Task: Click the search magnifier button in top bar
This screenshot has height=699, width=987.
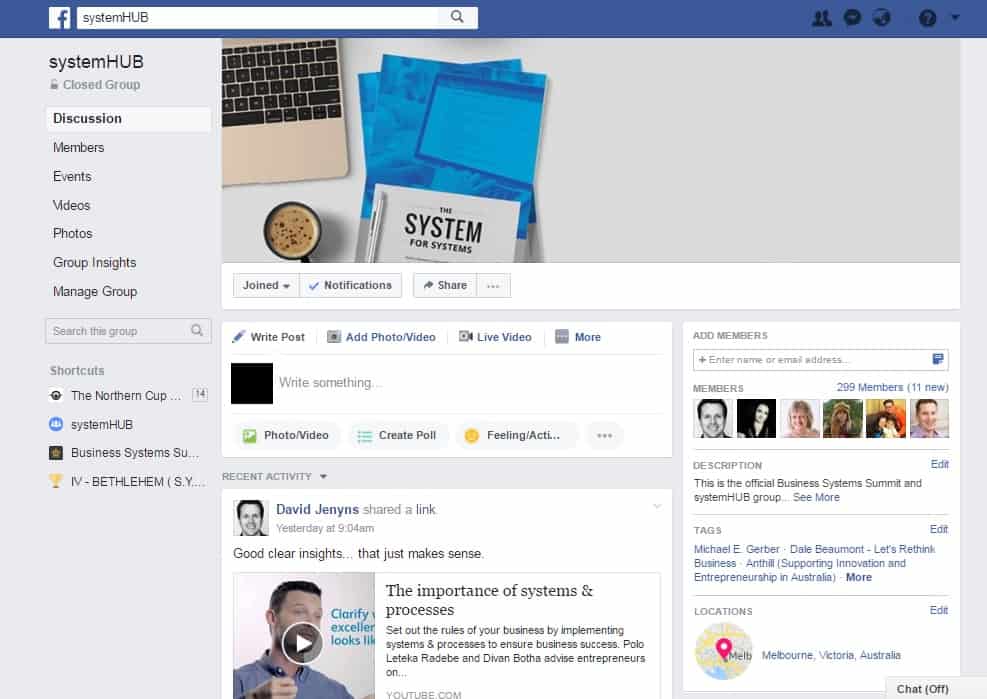Action: [457, 17]
